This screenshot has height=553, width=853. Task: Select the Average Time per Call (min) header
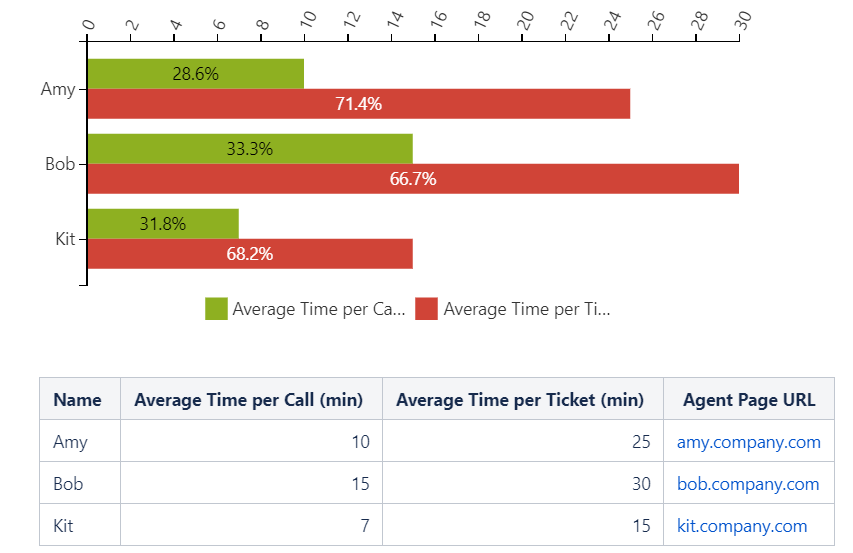[249, 400]
